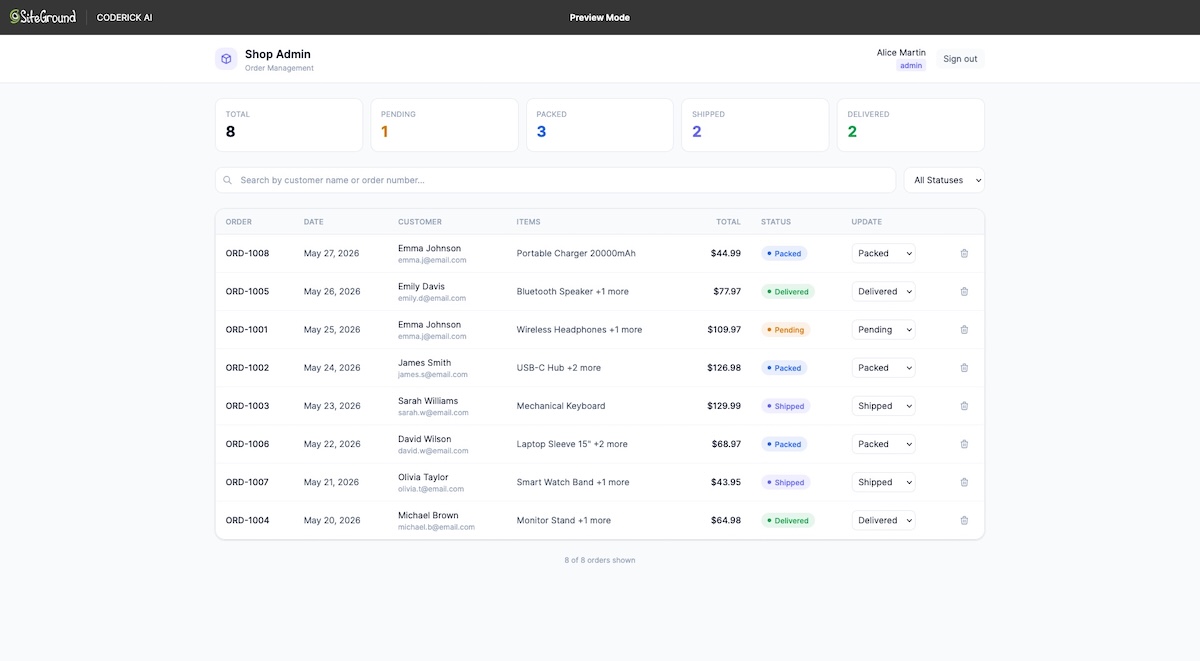The height and width of the screenshot is (661, 1200).
Task: Open status update dropdown for ORD-1007
Action: [x=884, y=482]
